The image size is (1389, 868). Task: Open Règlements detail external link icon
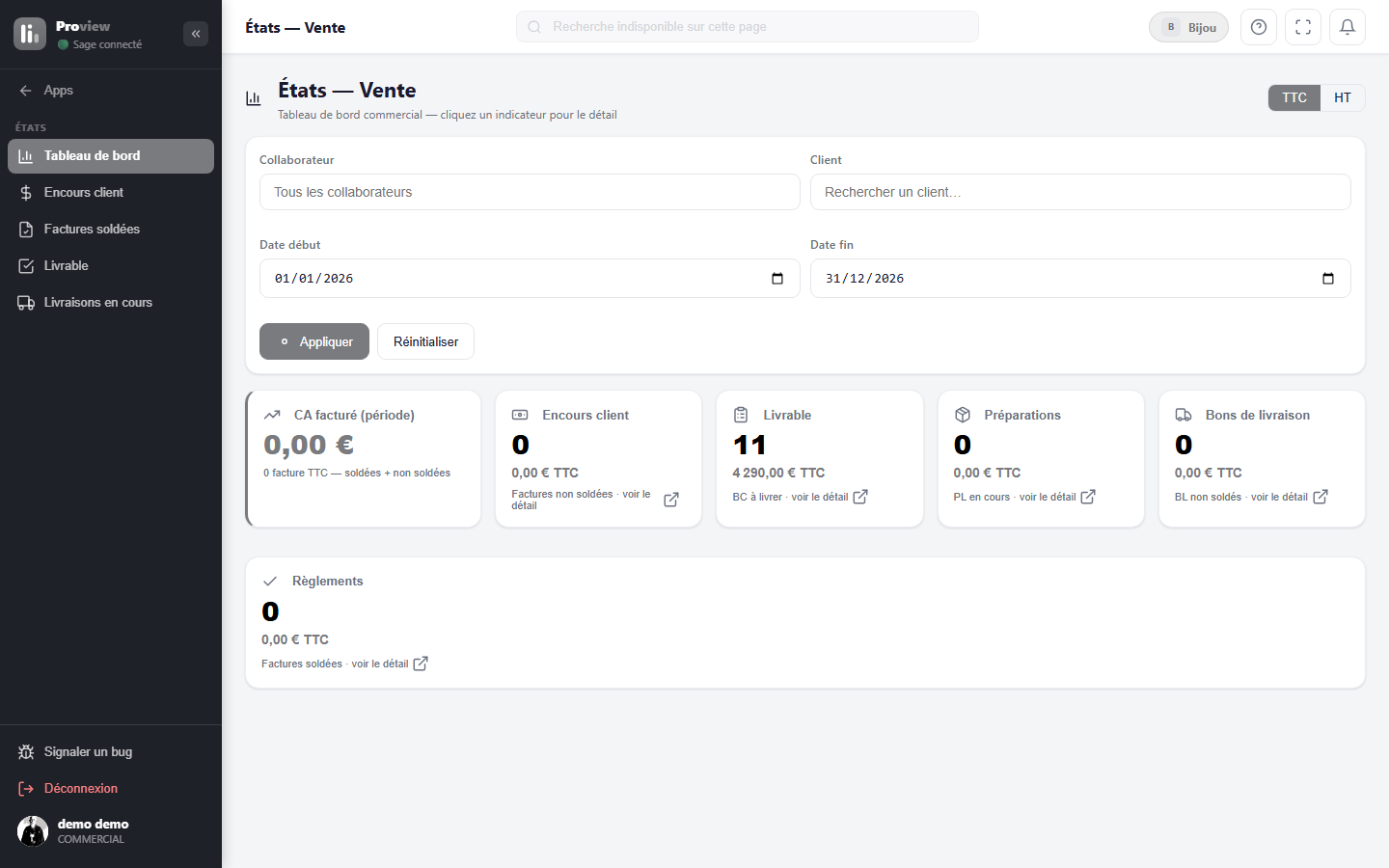point(421,664)
